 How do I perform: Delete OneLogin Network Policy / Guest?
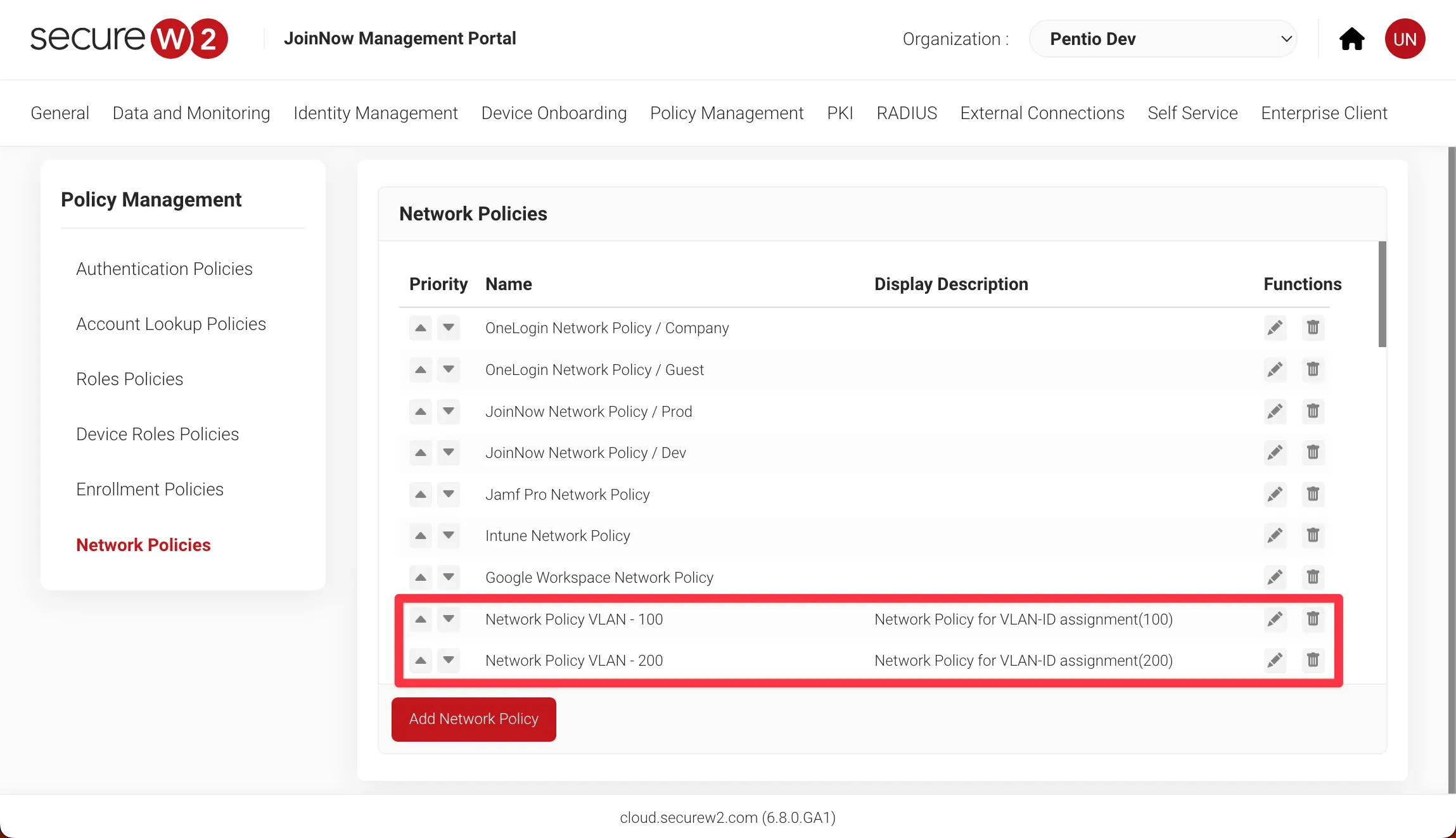click(x=1313, y=369)
